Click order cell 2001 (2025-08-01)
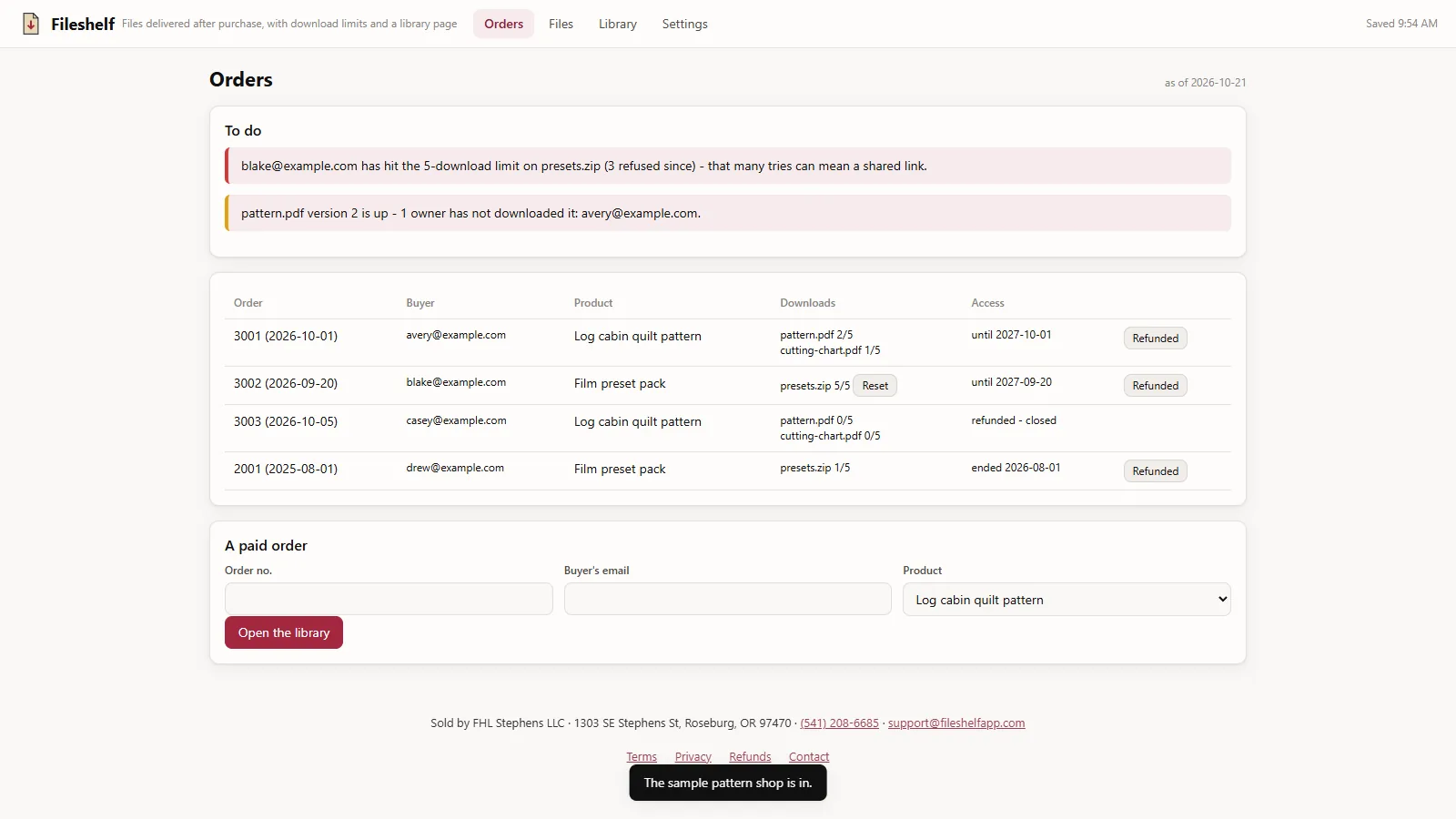 click(x=286, y=469)
